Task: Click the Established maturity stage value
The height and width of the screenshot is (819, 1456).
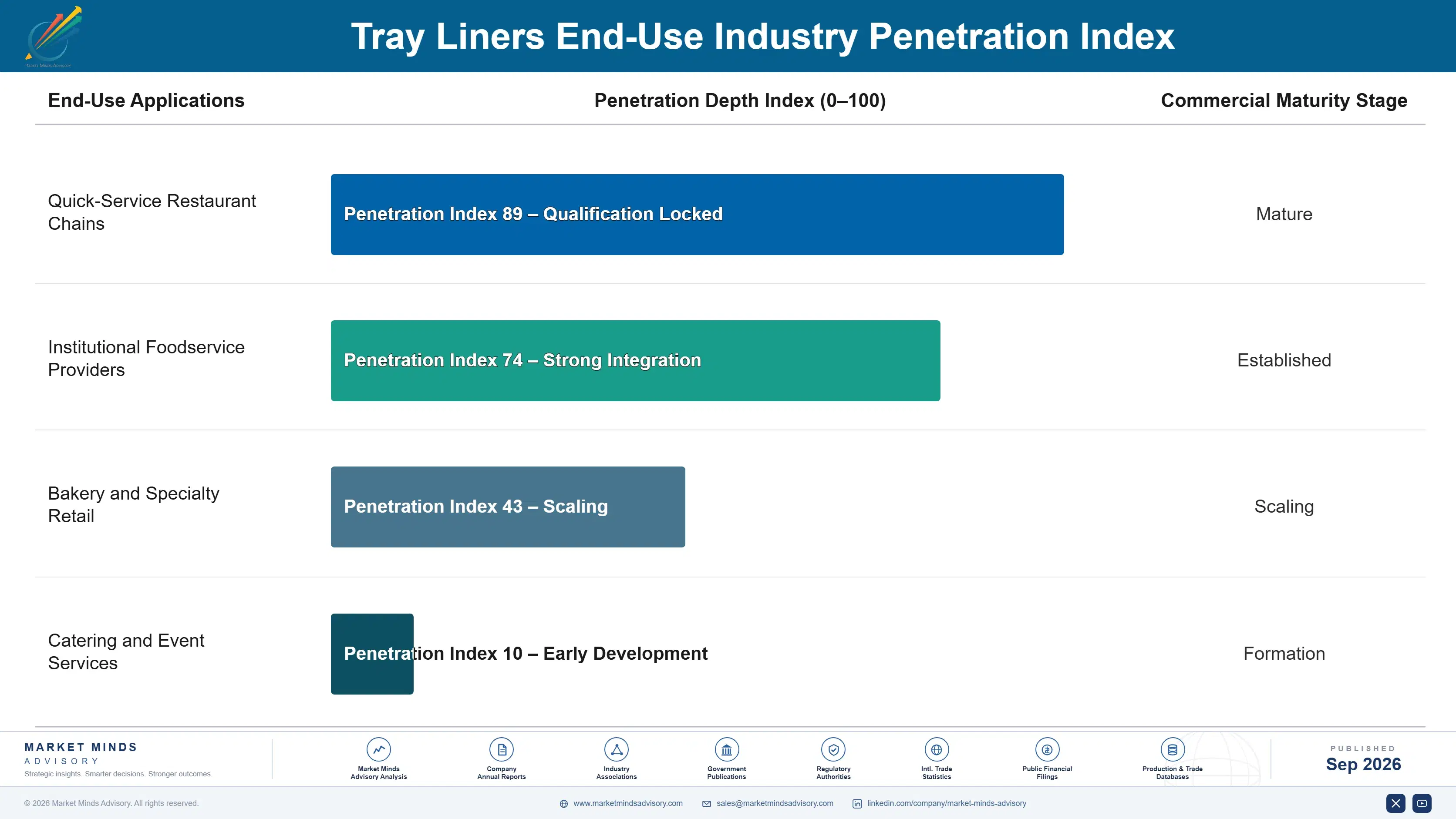Action: pos(1284,360)
